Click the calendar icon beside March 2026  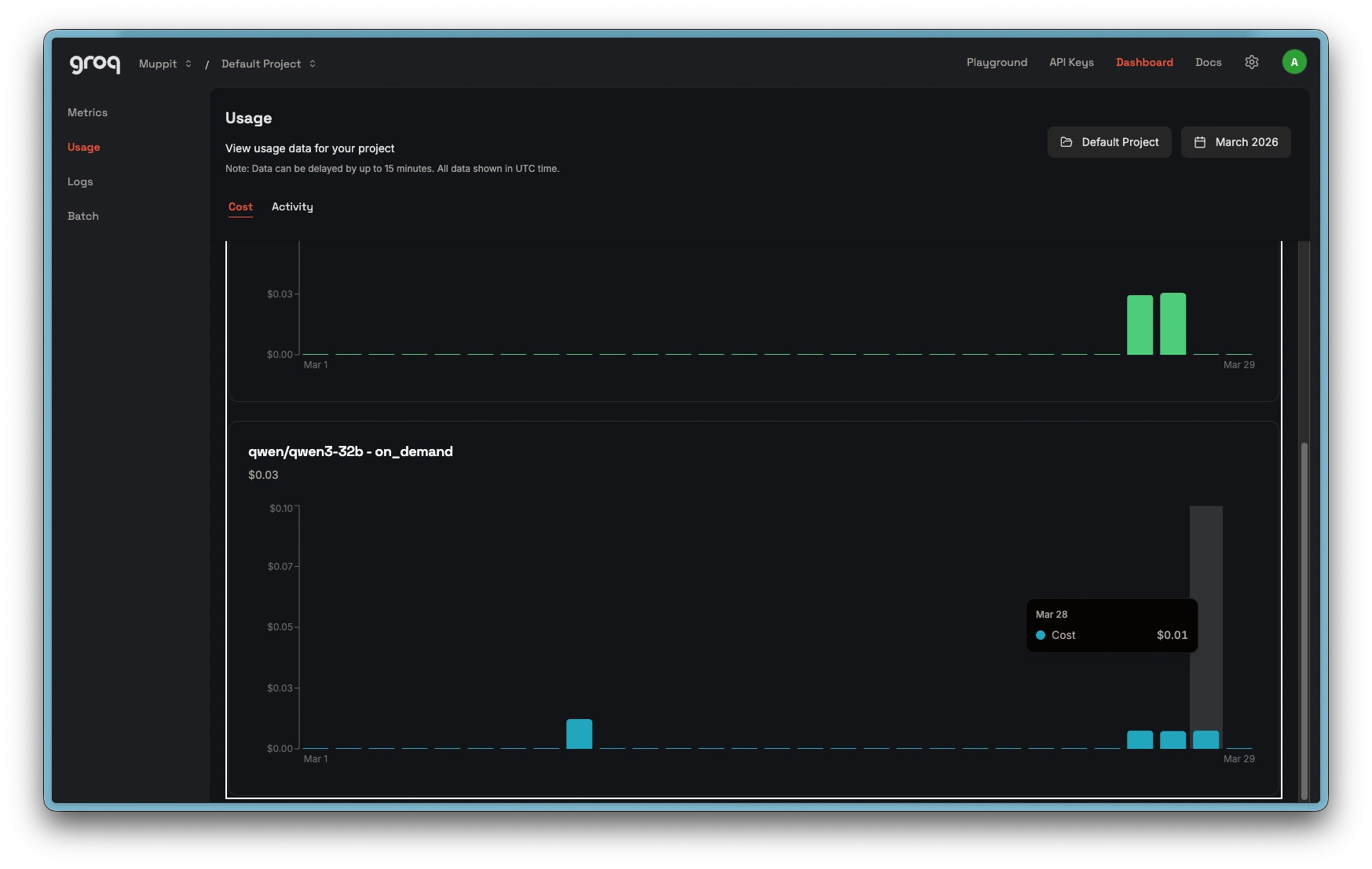pyautogui.click(x=1200, y=142)
